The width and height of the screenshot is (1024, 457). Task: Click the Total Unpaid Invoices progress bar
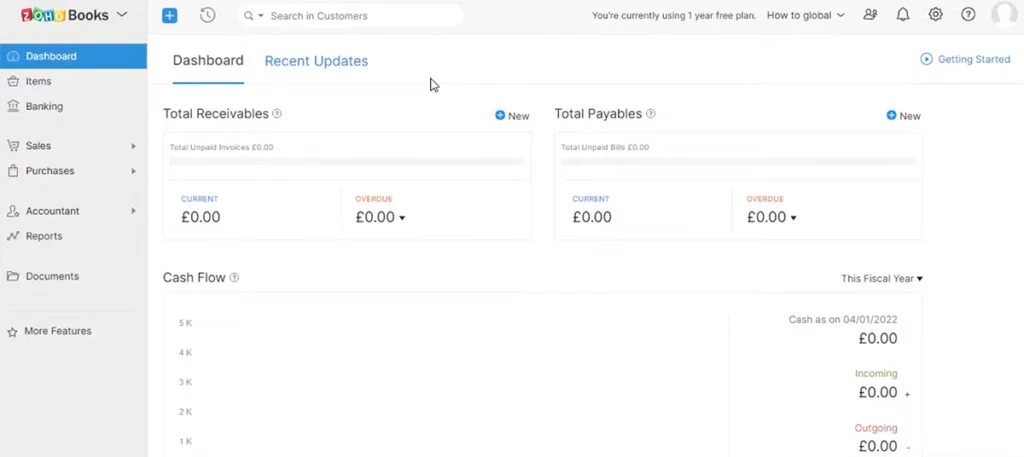[347, 161]
